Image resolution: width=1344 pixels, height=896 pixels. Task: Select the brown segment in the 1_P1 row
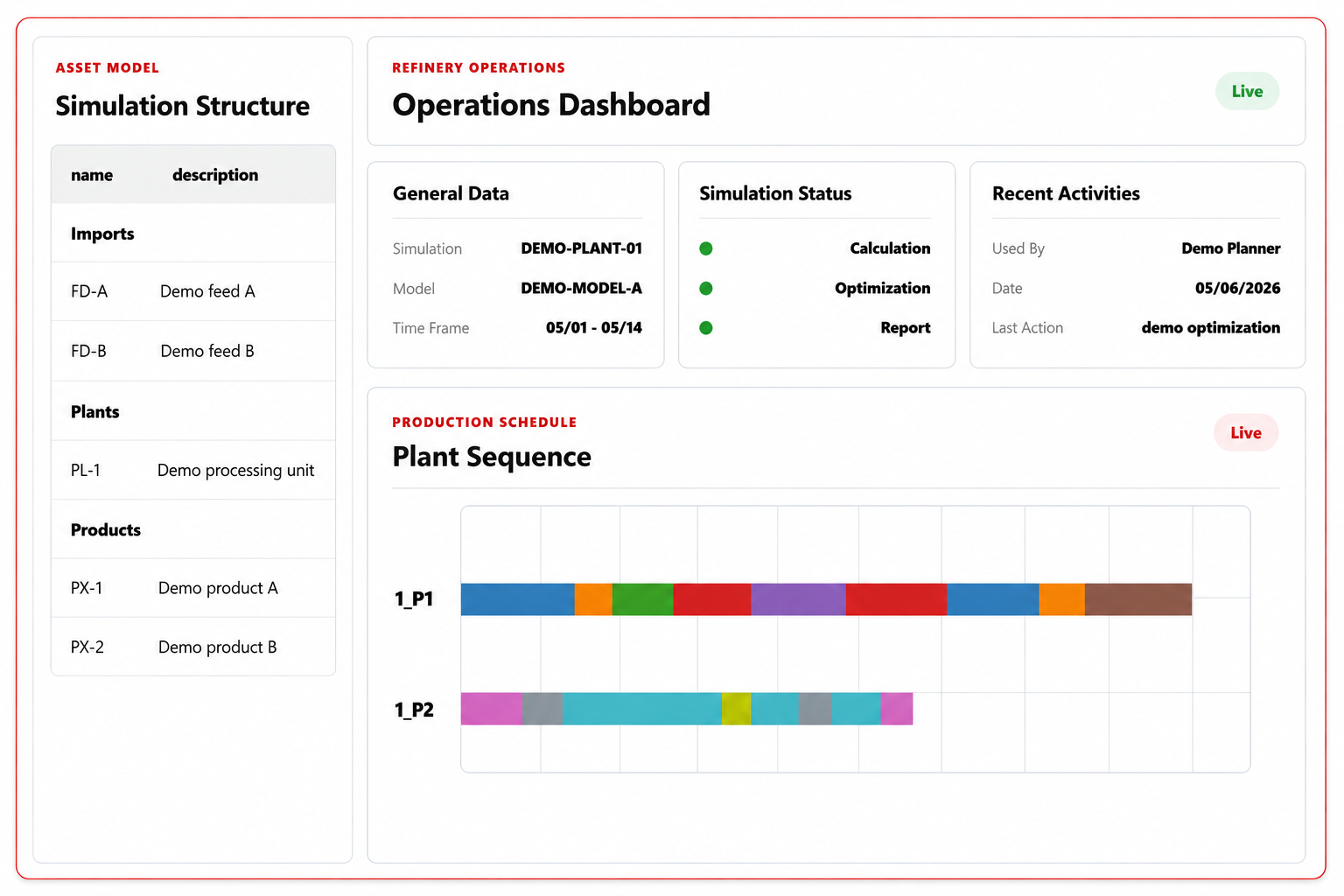point(1138,599)
